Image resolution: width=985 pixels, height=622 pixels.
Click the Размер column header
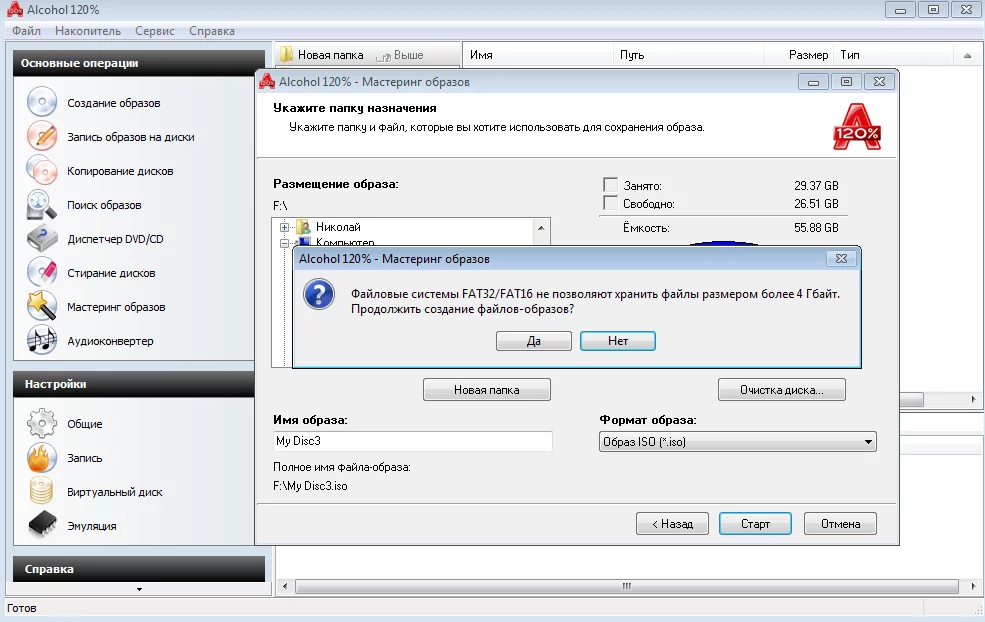[x=798, y=55]
